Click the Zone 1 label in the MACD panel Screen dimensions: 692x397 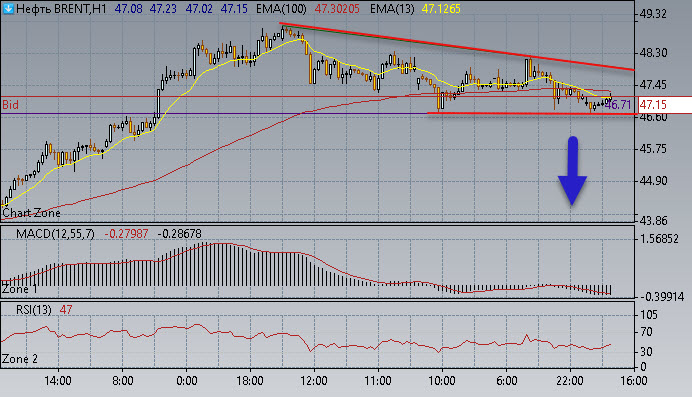[x=19, y=289]
